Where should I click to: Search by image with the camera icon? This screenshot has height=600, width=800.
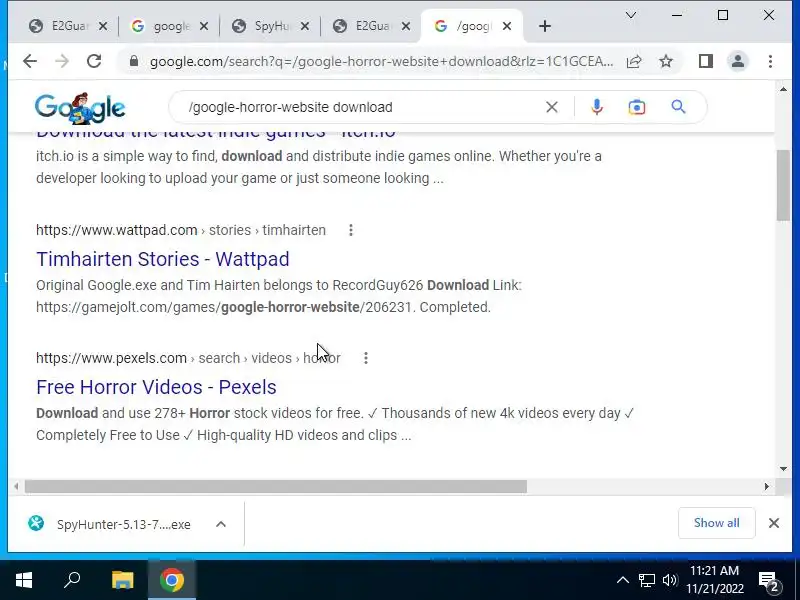click(637, 107)
